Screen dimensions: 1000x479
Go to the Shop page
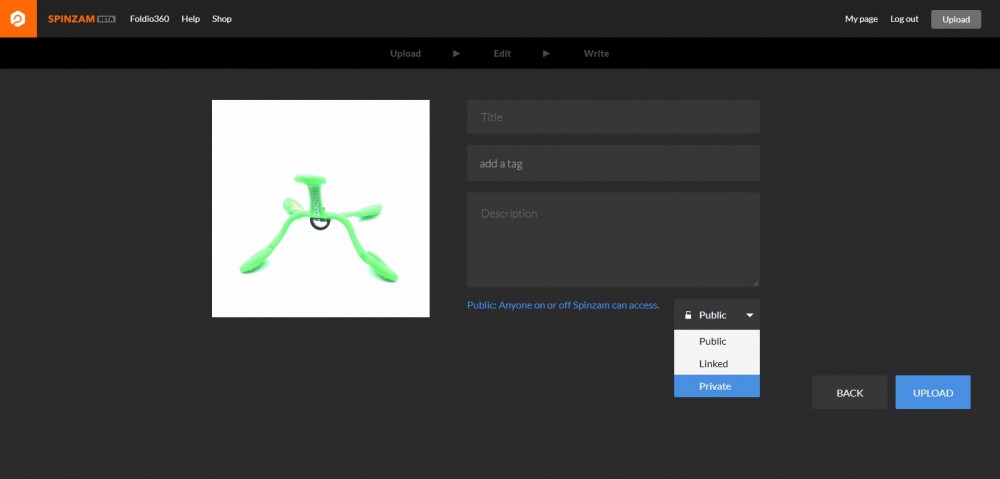point(221,19)
